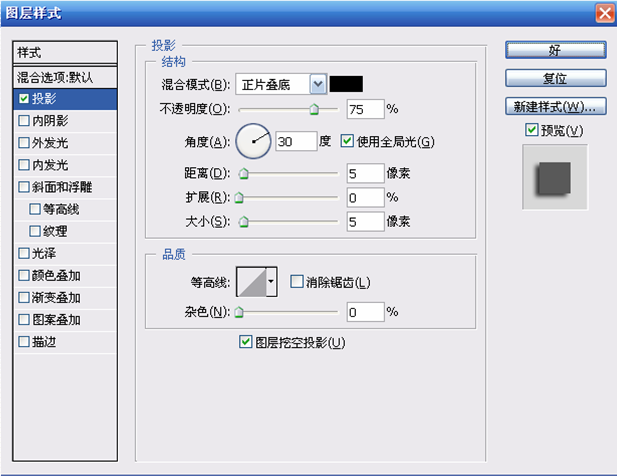Open the 混合模式 blend mode dropdown
This screenshot has height=476, width=617.
318,84
